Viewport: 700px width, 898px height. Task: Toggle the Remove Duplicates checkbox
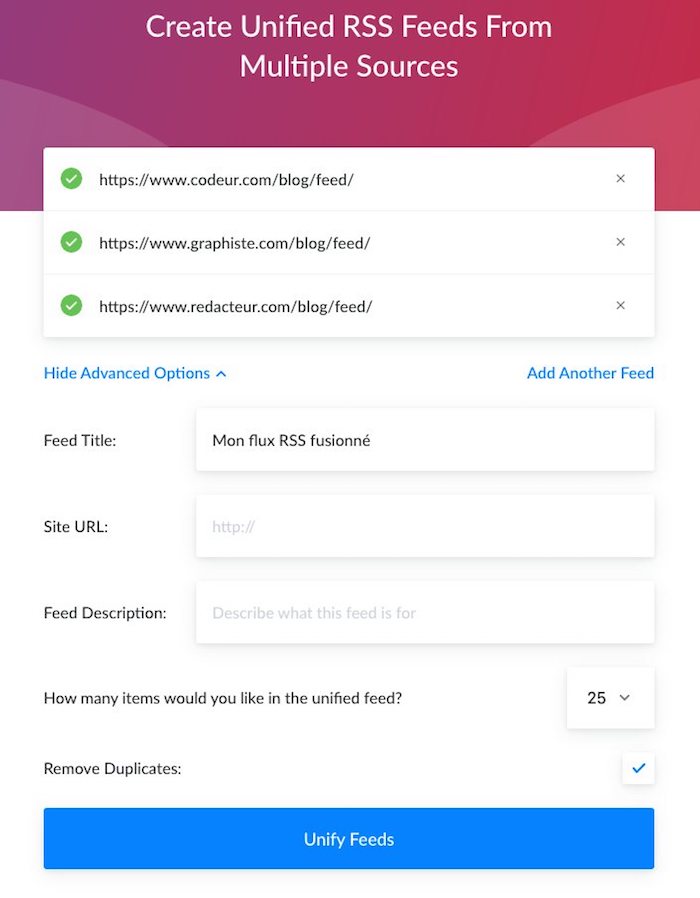pos(638,768)
